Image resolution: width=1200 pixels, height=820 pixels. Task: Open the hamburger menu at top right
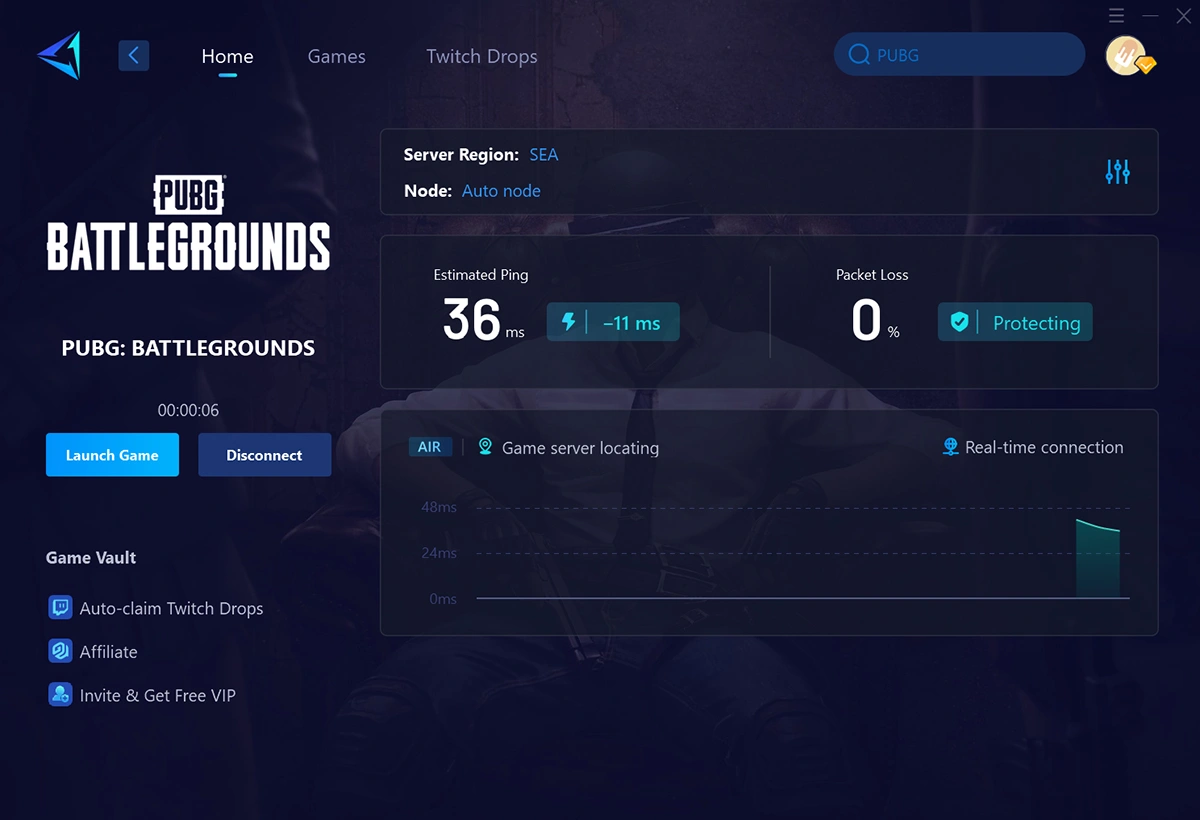point(1117,16)
